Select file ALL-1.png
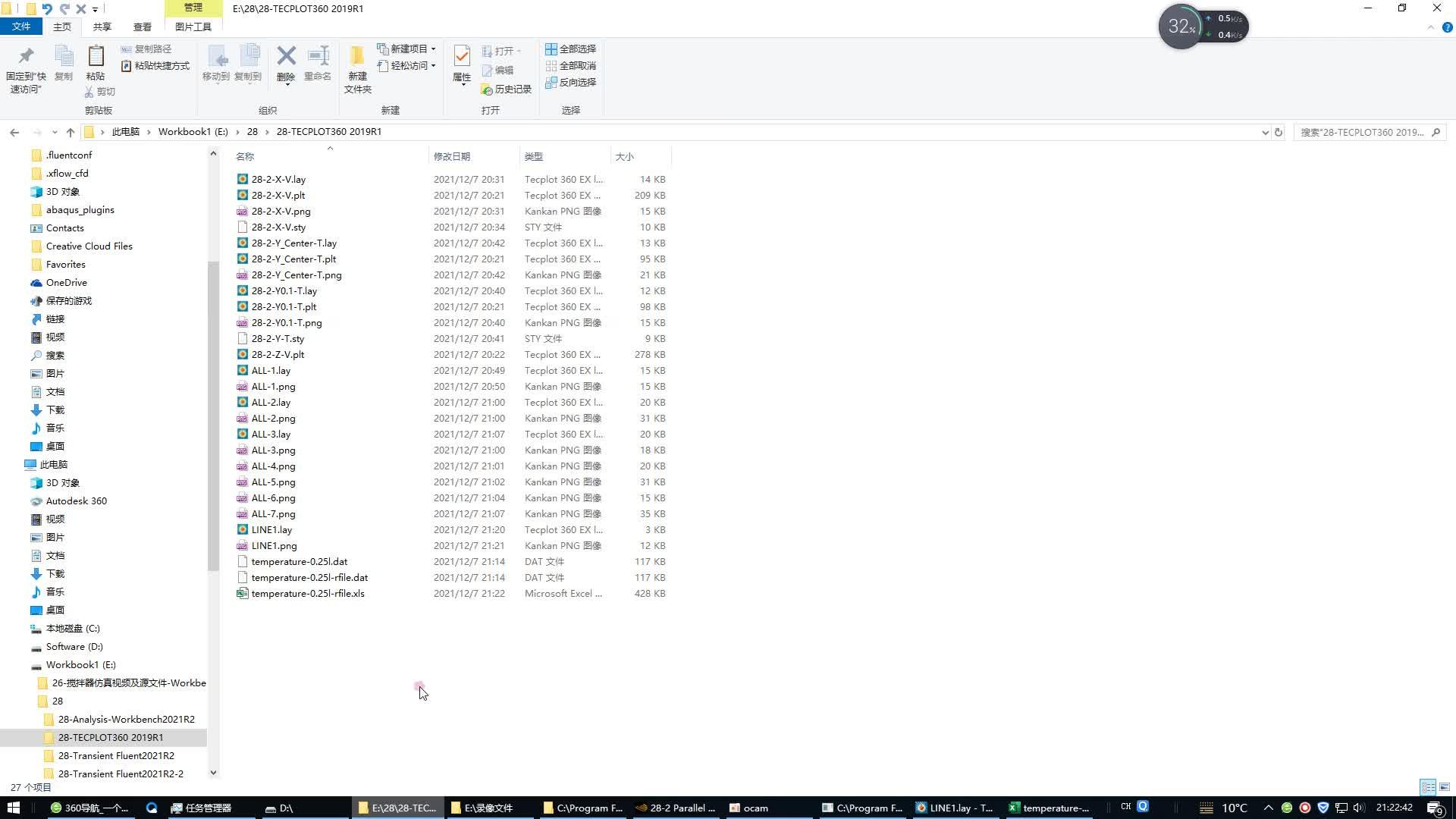 pos(273,387)
